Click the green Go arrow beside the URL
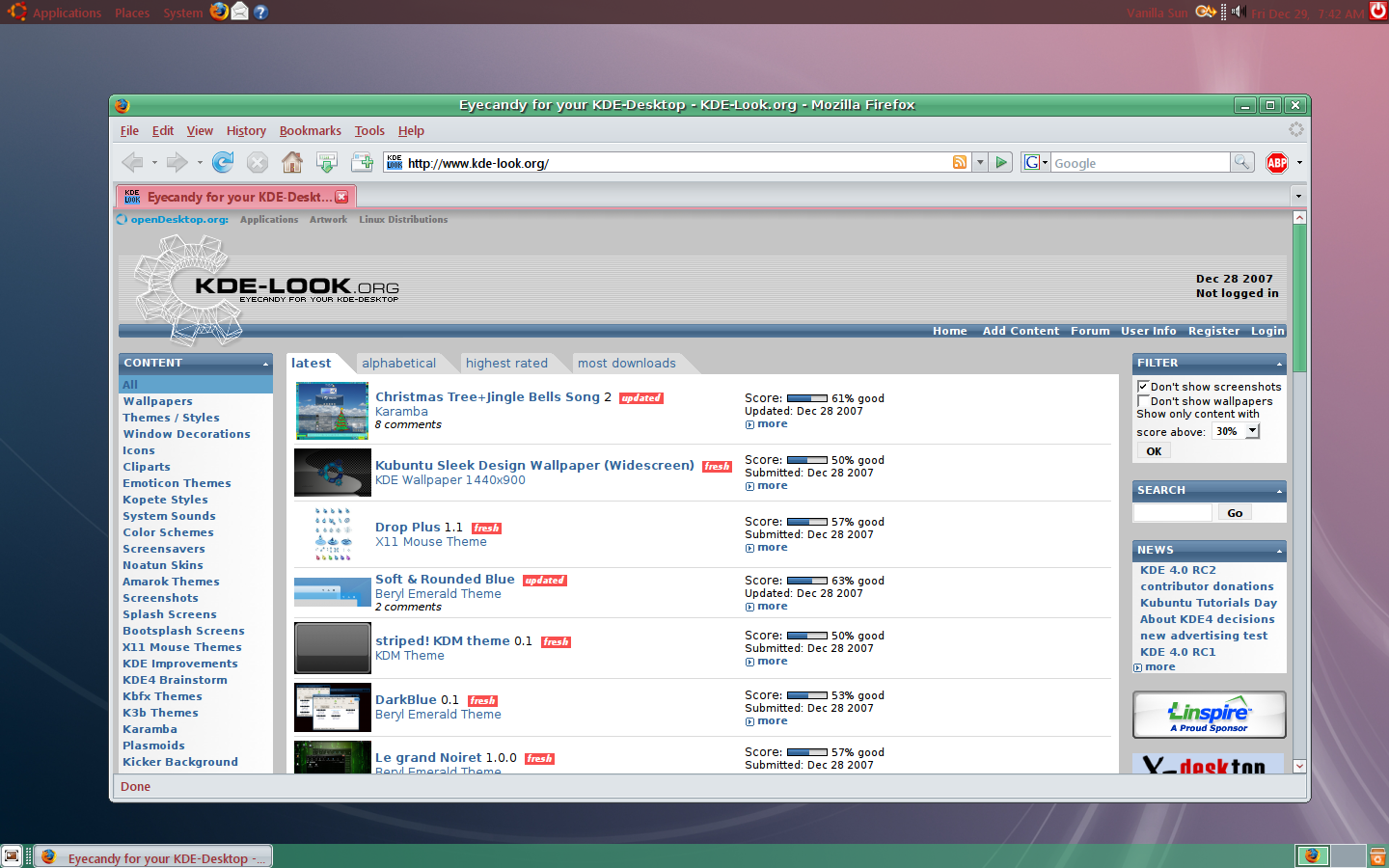The height and width of the screenshot is (868, 1389). (x=1001, y=162)
